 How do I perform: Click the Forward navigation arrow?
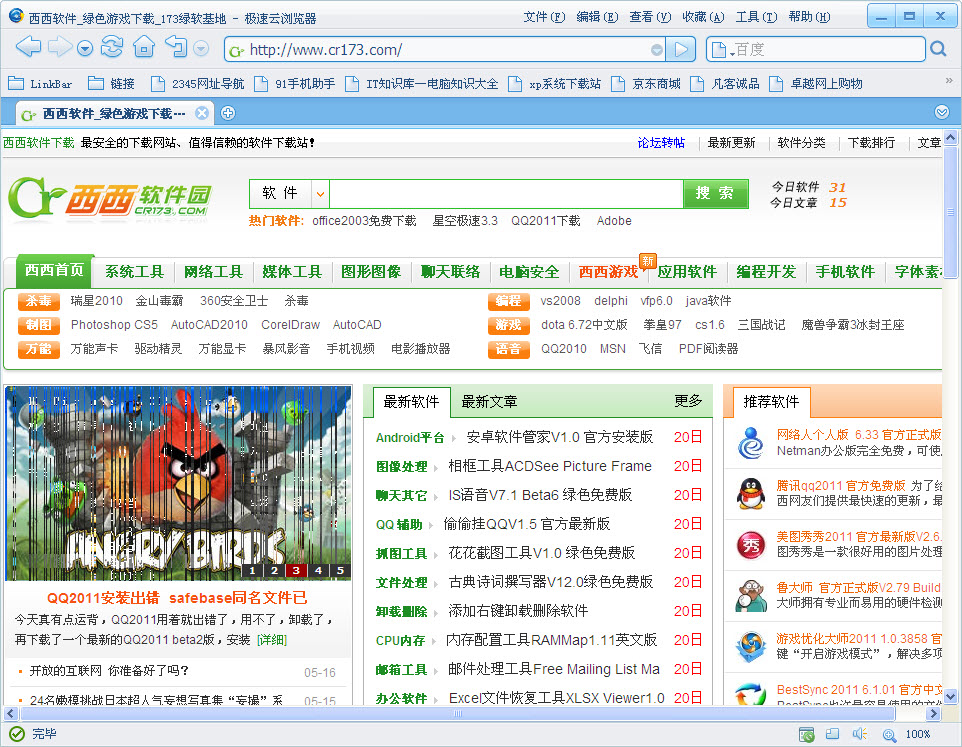pyautogui.click(x=60, y=47)
